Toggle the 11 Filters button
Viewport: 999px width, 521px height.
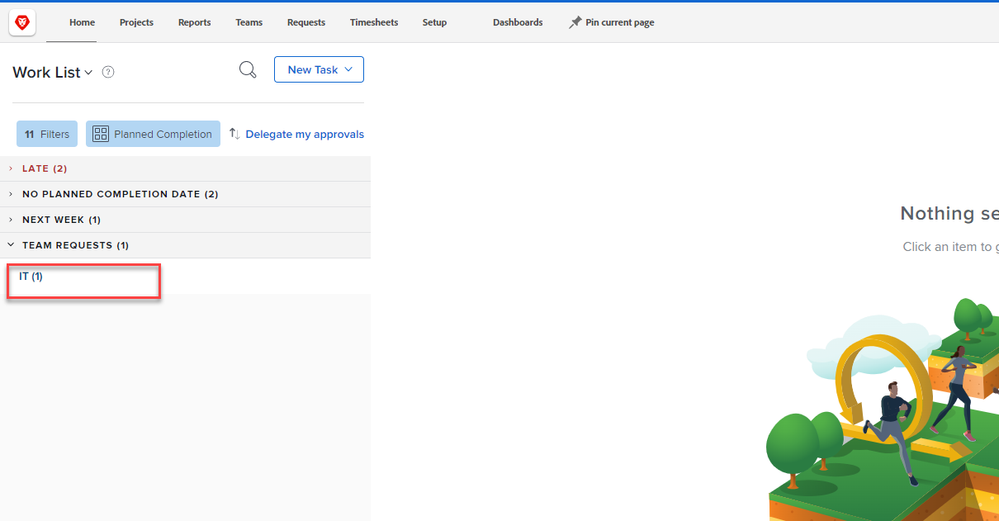point(46,134)
